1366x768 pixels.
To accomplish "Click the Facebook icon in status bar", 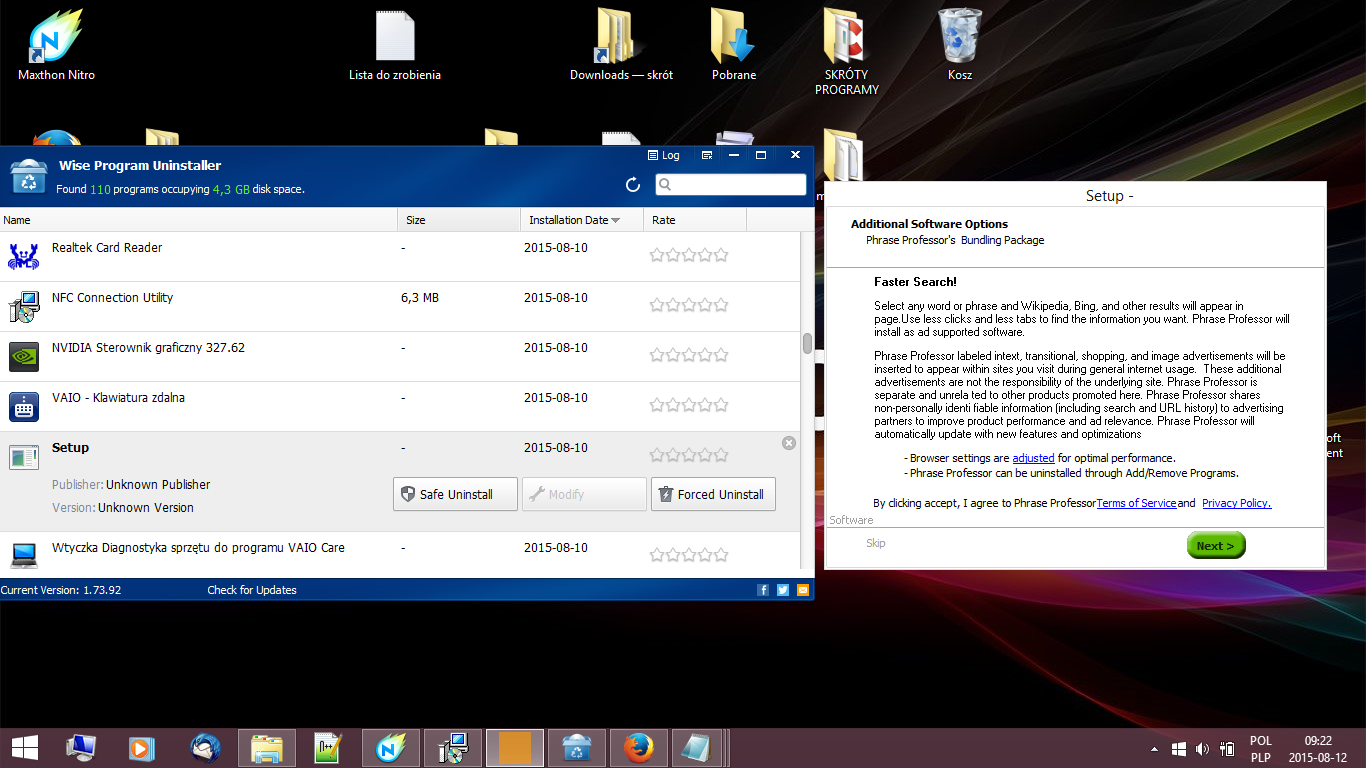I will [763, 590].
